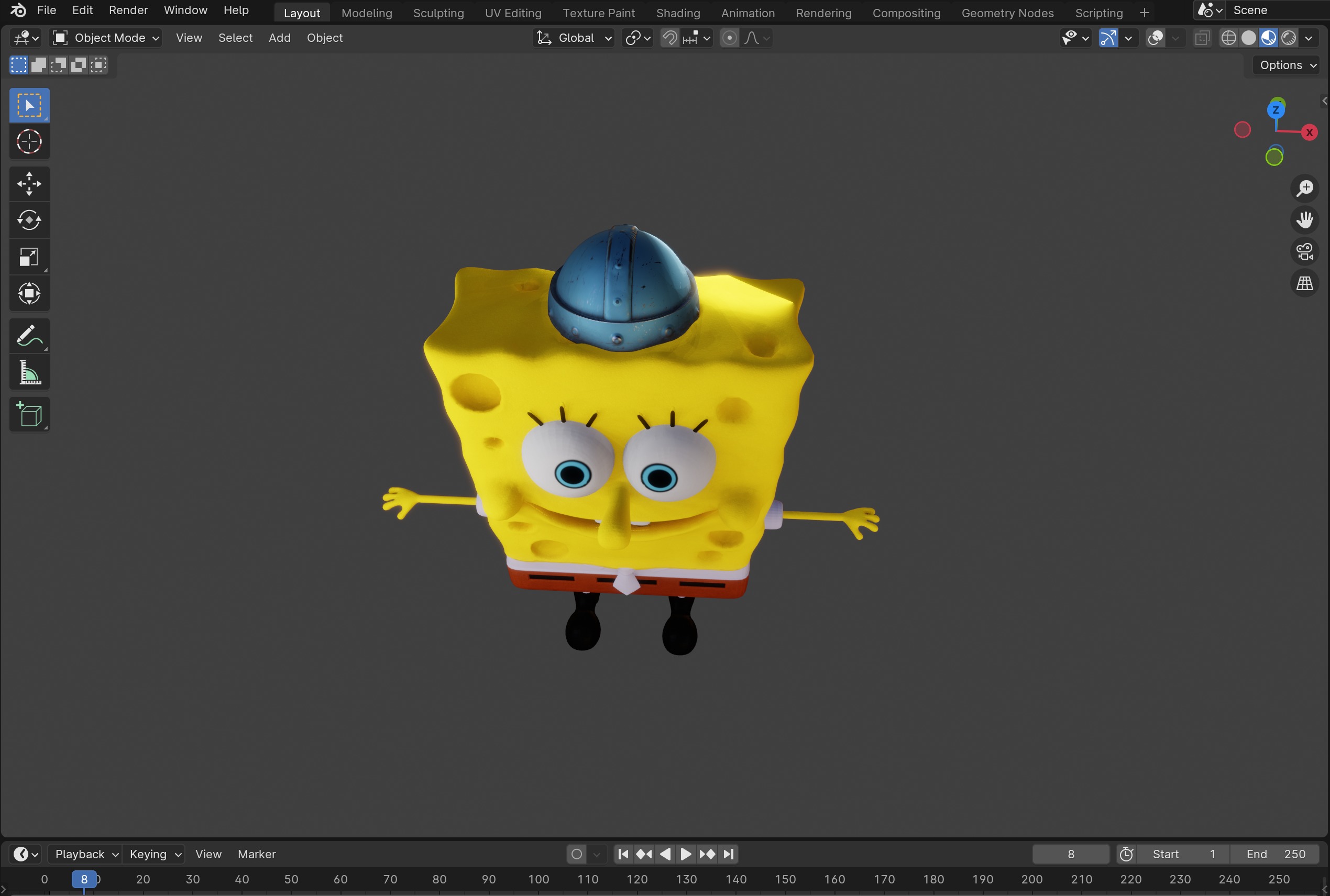The width and height of the screenshot is (1330, 896).
Task: Click the Z axis on navigation gizmo
Action: pyautogui.click(x=1276, y=110)
